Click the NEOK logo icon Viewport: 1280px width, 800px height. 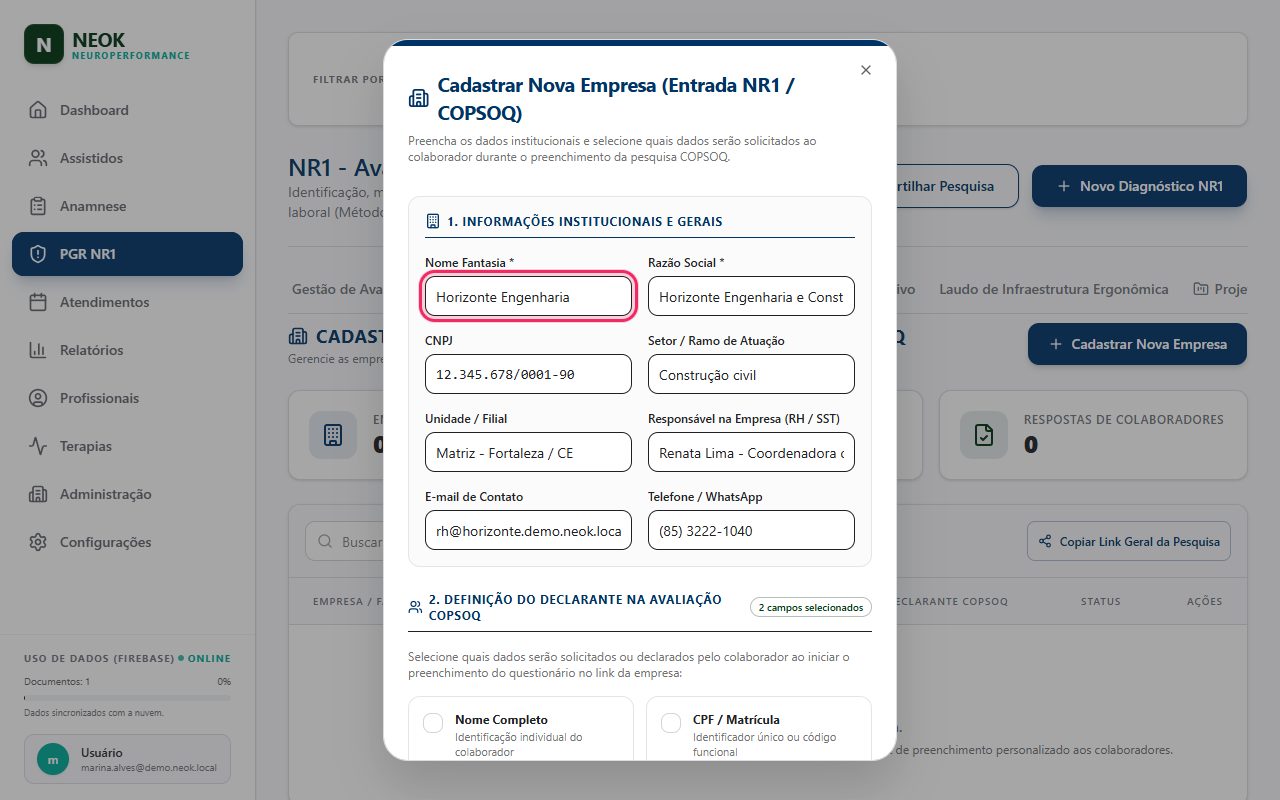44,44
